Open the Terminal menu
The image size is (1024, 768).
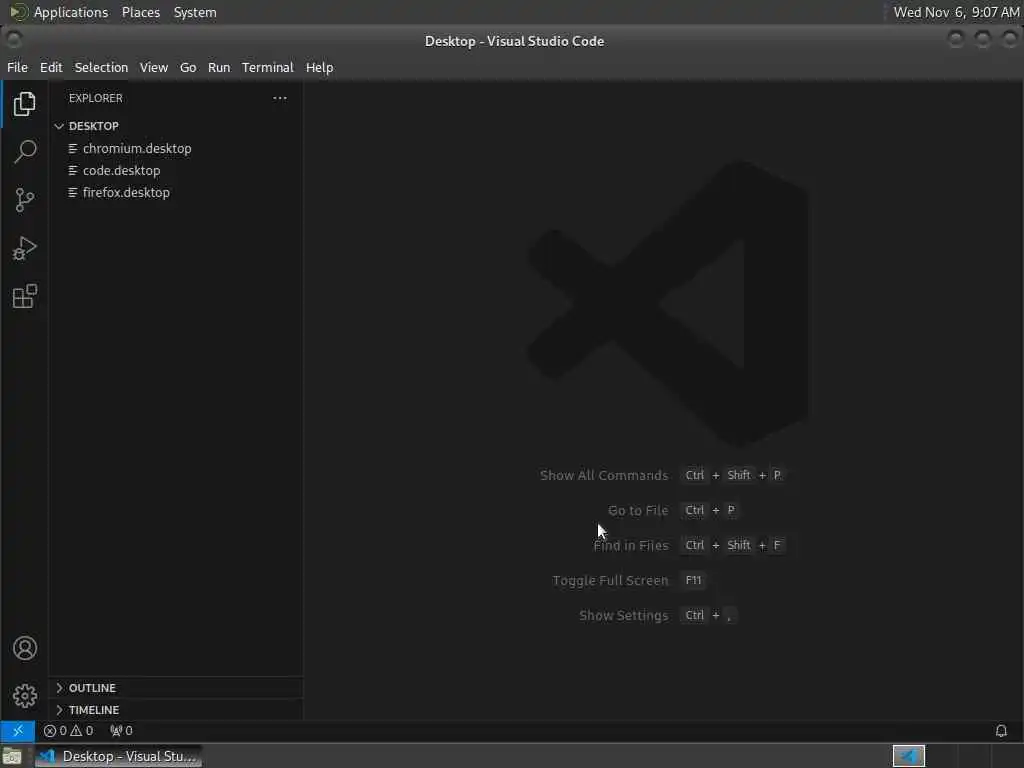268,67
